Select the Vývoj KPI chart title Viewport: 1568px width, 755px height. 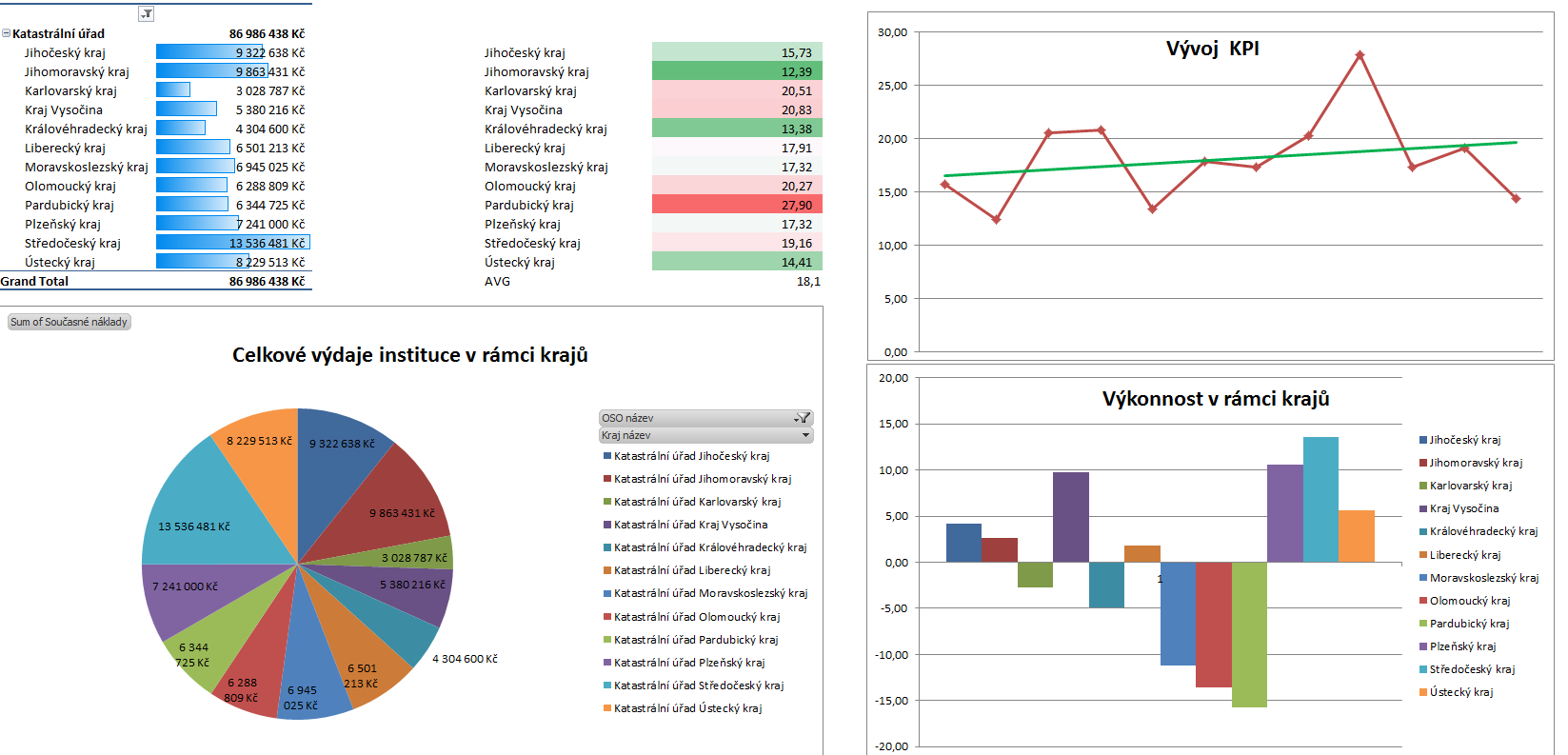point(1212,49)
